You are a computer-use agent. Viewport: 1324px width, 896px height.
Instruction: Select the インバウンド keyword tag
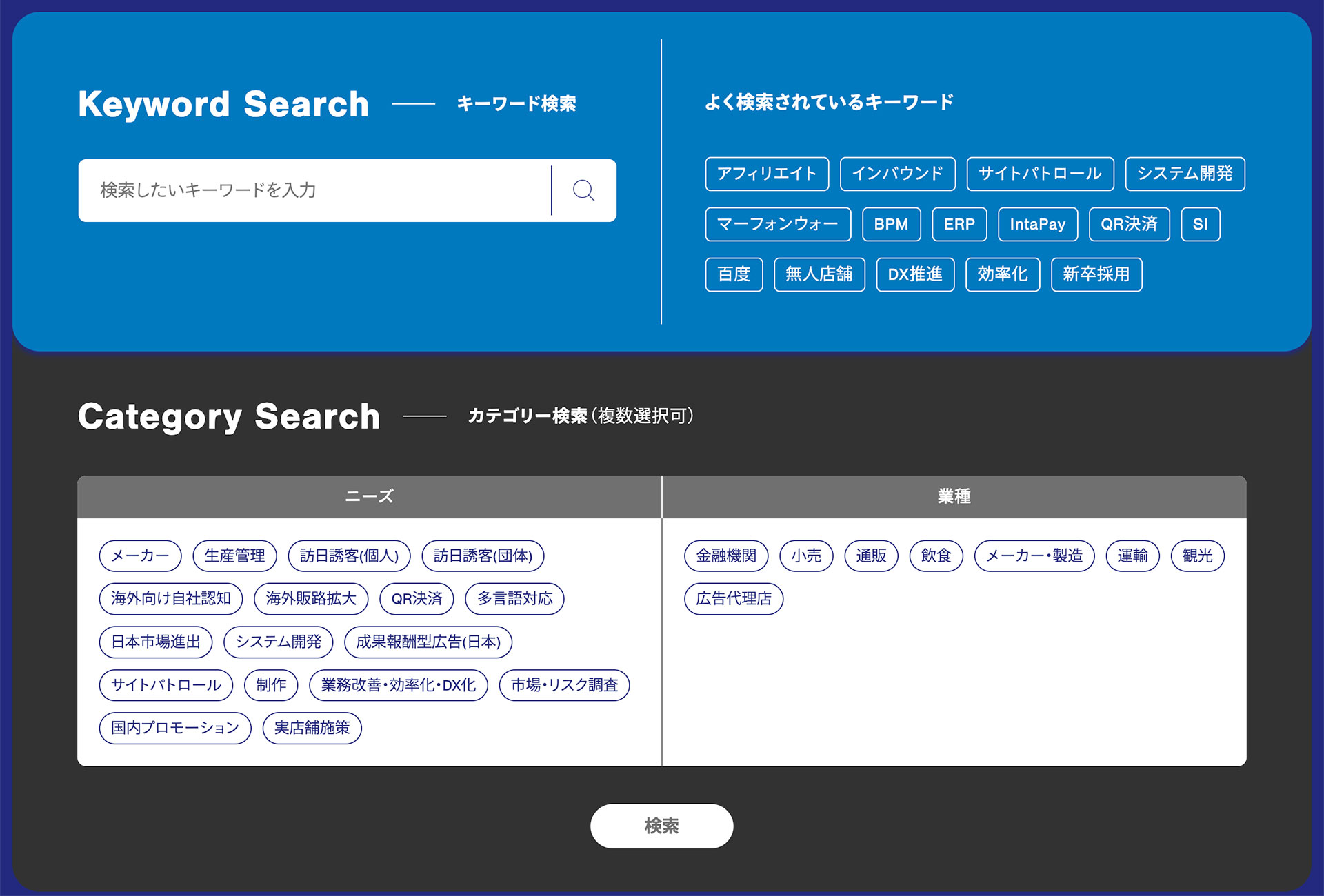coord(897,174)
